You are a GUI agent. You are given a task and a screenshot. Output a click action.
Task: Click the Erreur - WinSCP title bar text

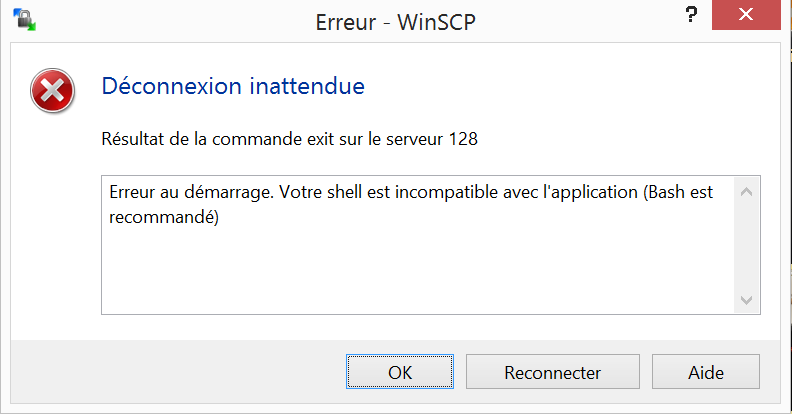coord(395,22)
